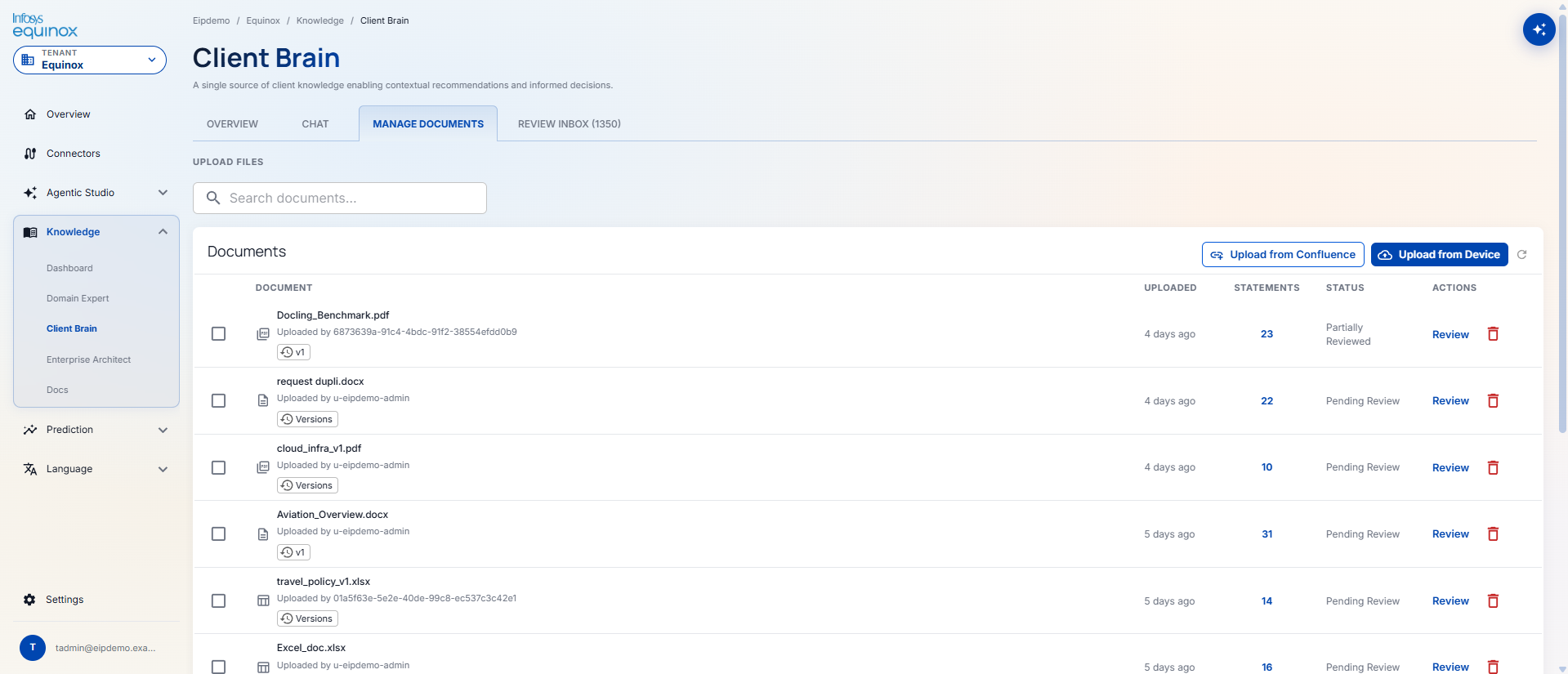This screenshot has width=1568, height=674.
Task: Tick the Aviation_Overview.docx checkbox
Action: (x=218, y=534)
